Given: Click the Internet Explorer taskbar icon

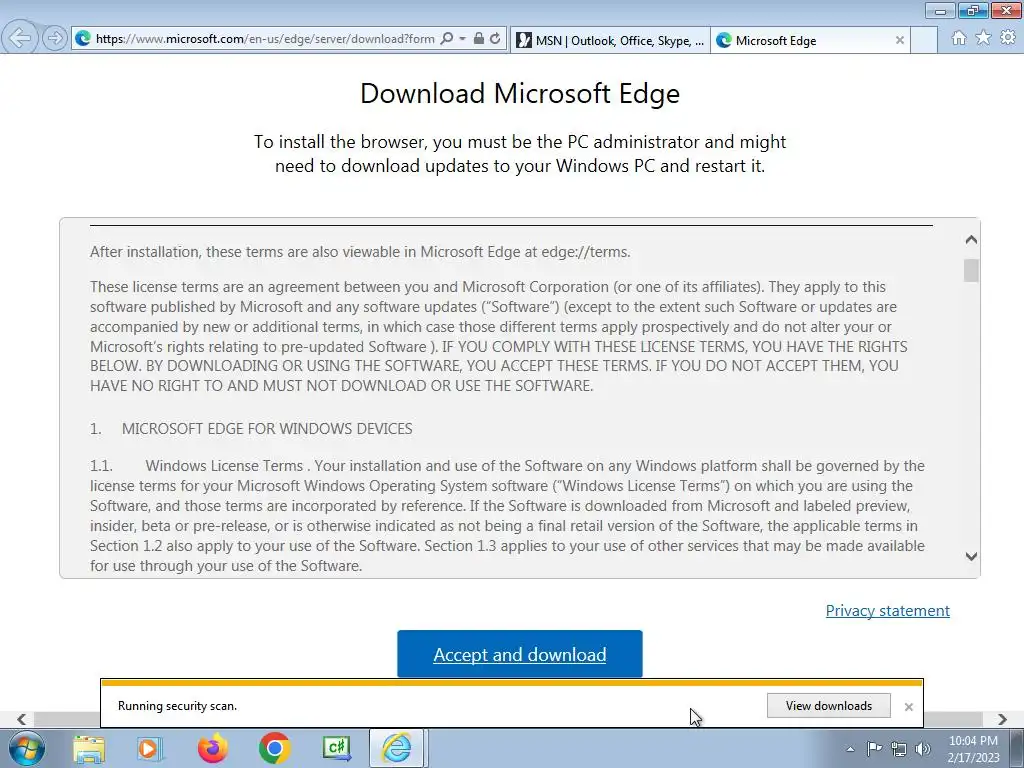Looking at the screenshot, I should click(x=398, y=748).
